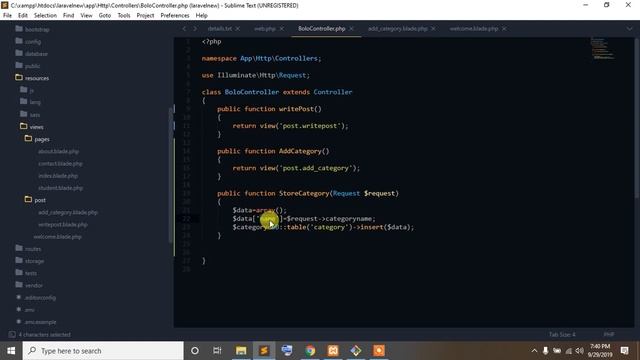Image resolution: width=640 pixels, height=360 pixels.
Task: Open the View menu
Action: [x=86, y=16]
